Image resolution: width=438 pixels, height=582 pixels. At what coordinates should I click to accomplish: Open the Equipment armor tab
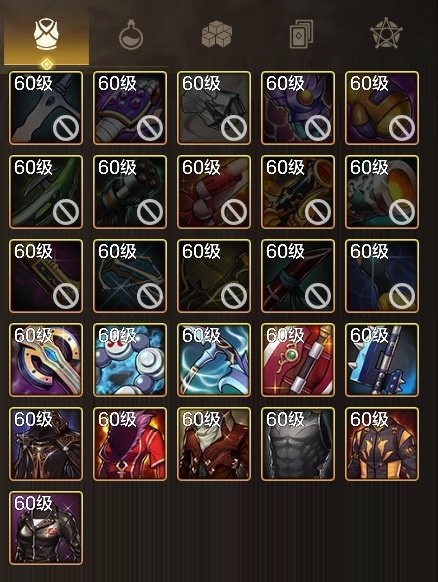pyautogui.click(x=46, y=36)
